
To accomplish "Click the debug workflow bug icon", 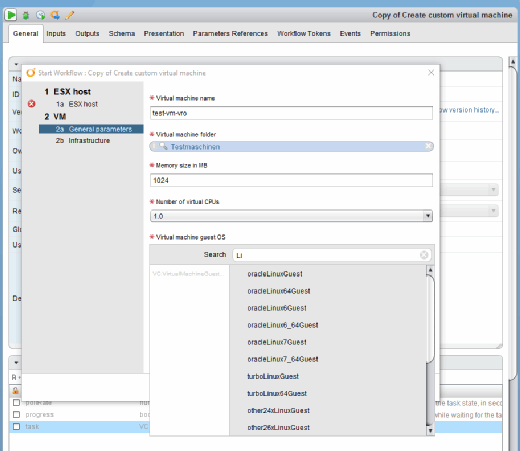I will (x=26, y=15).
